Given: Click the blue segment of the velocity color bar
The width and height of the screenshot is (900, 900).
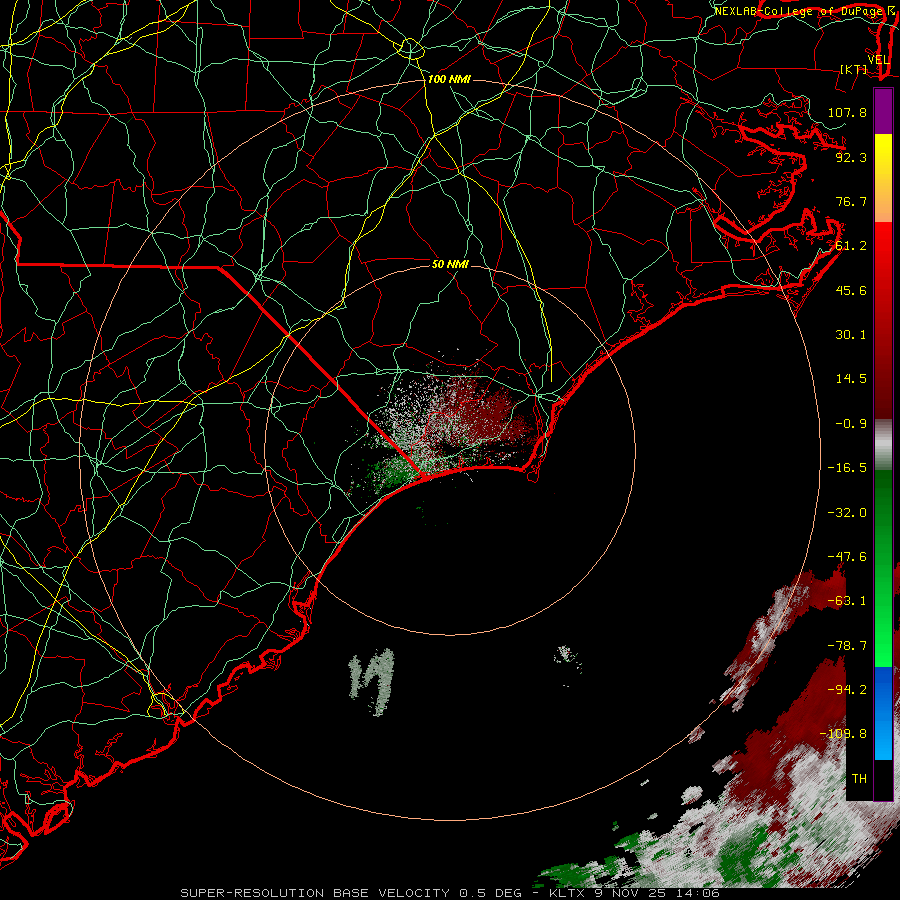Looking at the screenshot, I should point(883,713).
